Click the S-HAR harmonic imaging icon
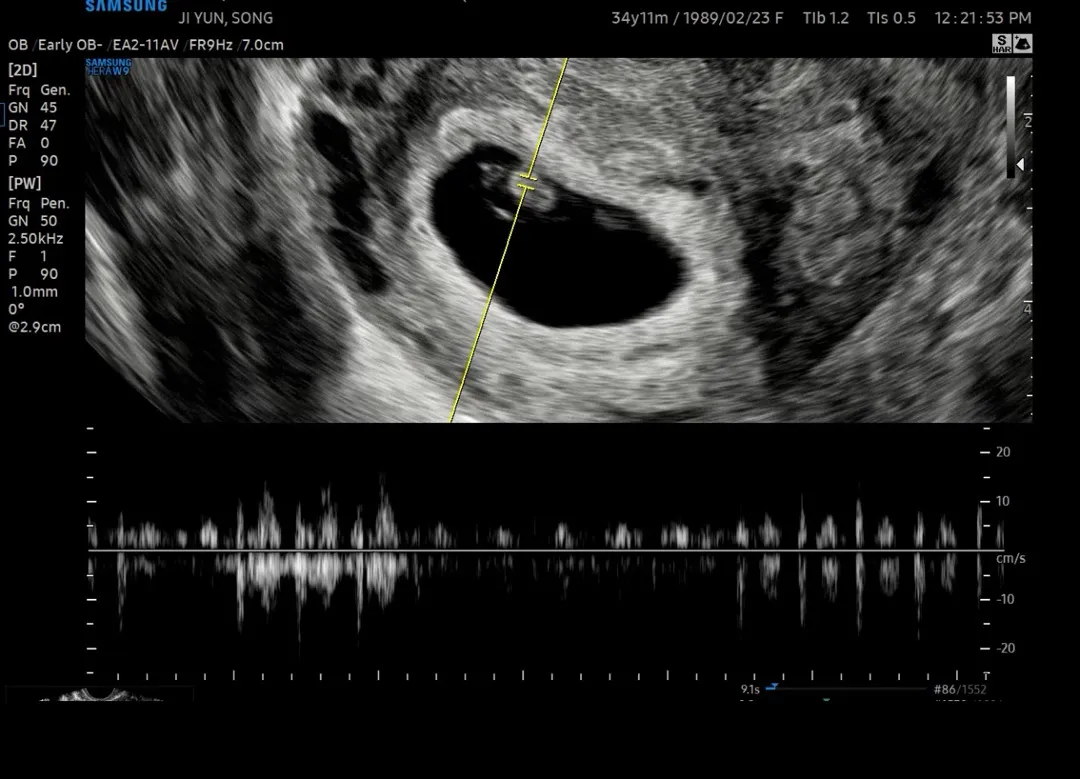 point(1001,43)
